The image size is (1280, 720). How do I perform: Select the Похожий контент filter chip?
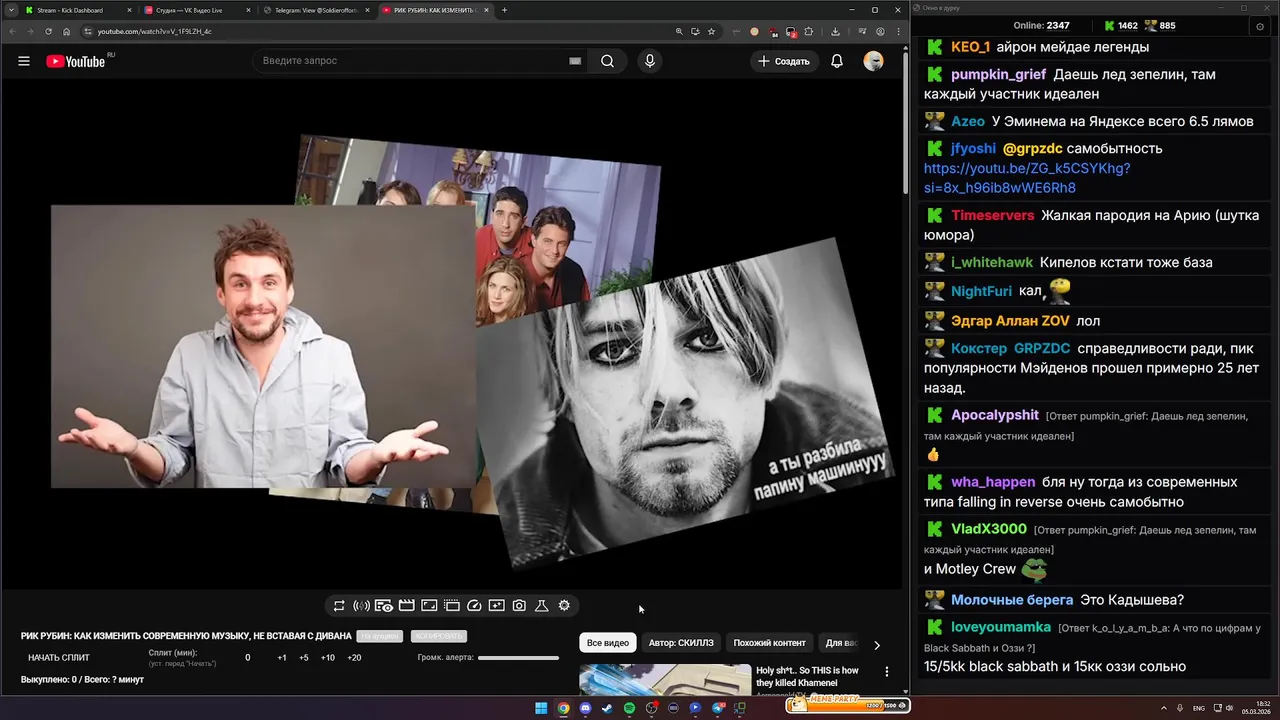click(x=769, y=643)
